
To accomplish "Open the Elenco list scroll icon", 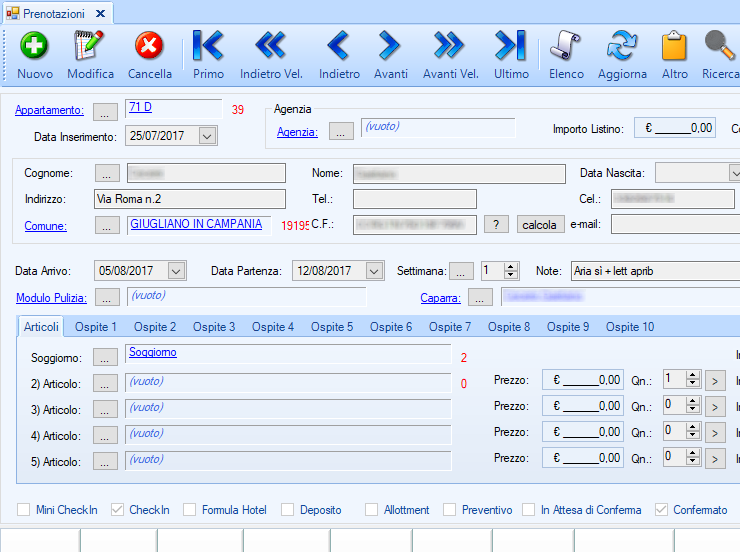I will coord(566,46).
